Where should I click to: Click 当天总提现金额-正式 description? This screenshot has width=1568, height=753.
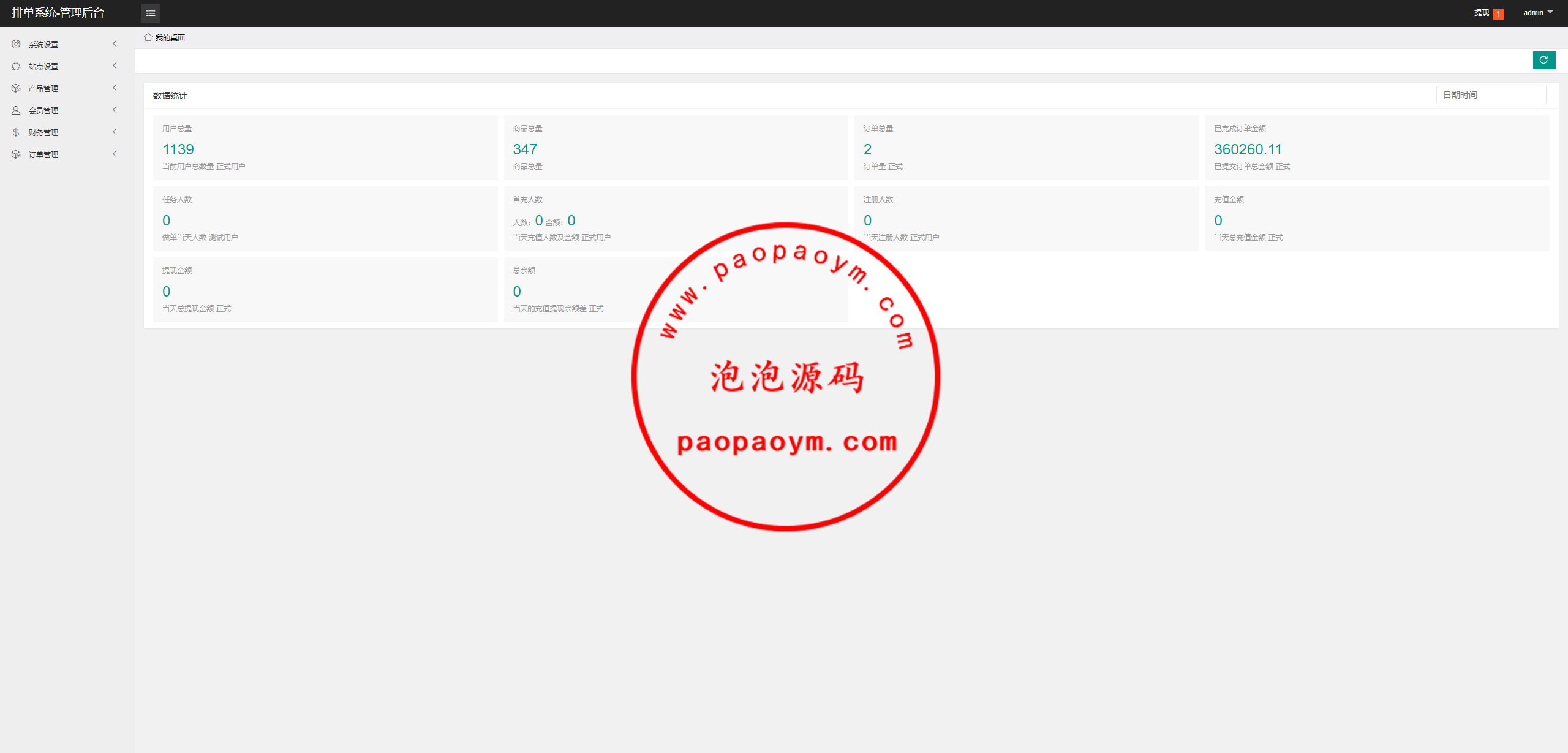(x=197, y=309)
